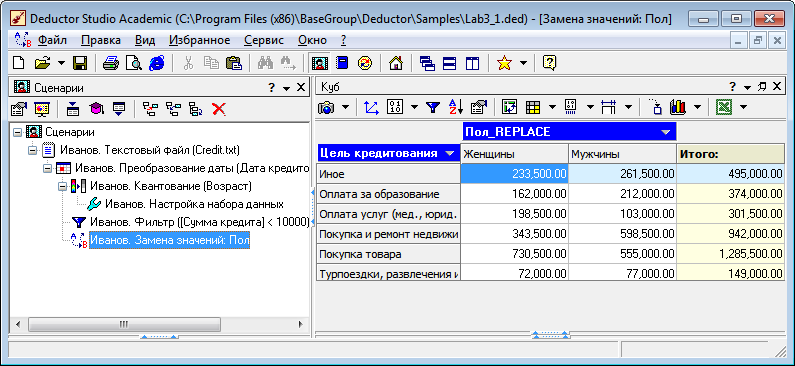Click the red X delete node icon
The height and width of the screenshot is (366, 795).
click(x=219, y=108)
